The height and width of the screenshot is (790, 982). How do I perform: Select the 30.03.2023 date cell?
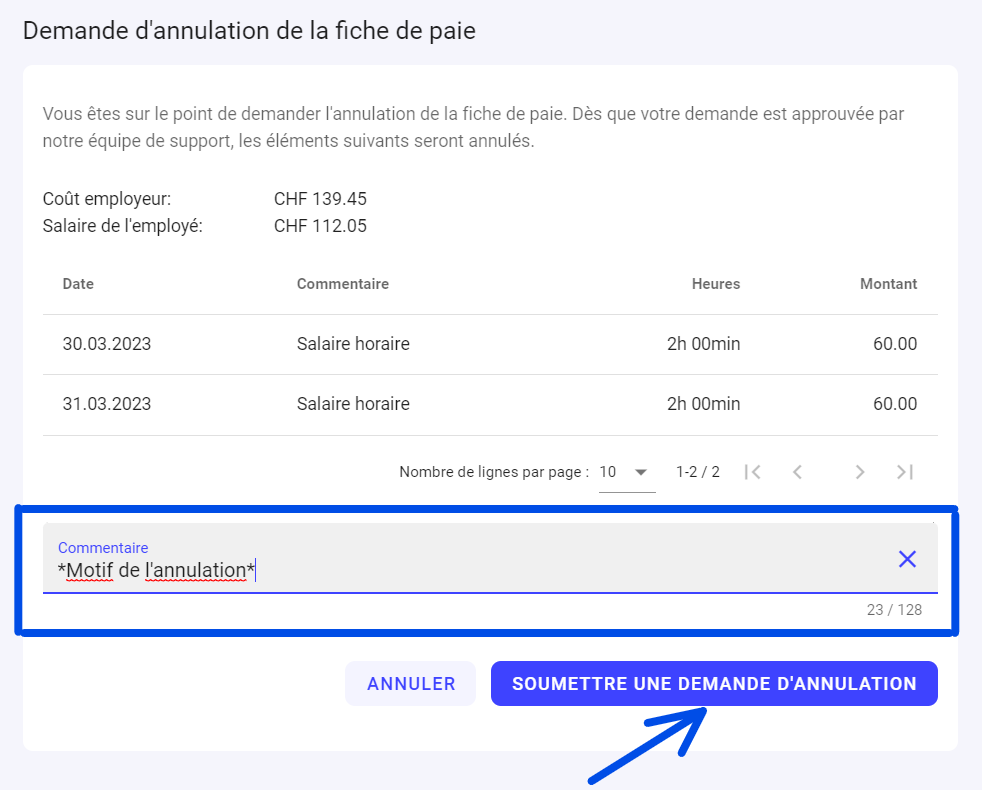pos(107,344)
